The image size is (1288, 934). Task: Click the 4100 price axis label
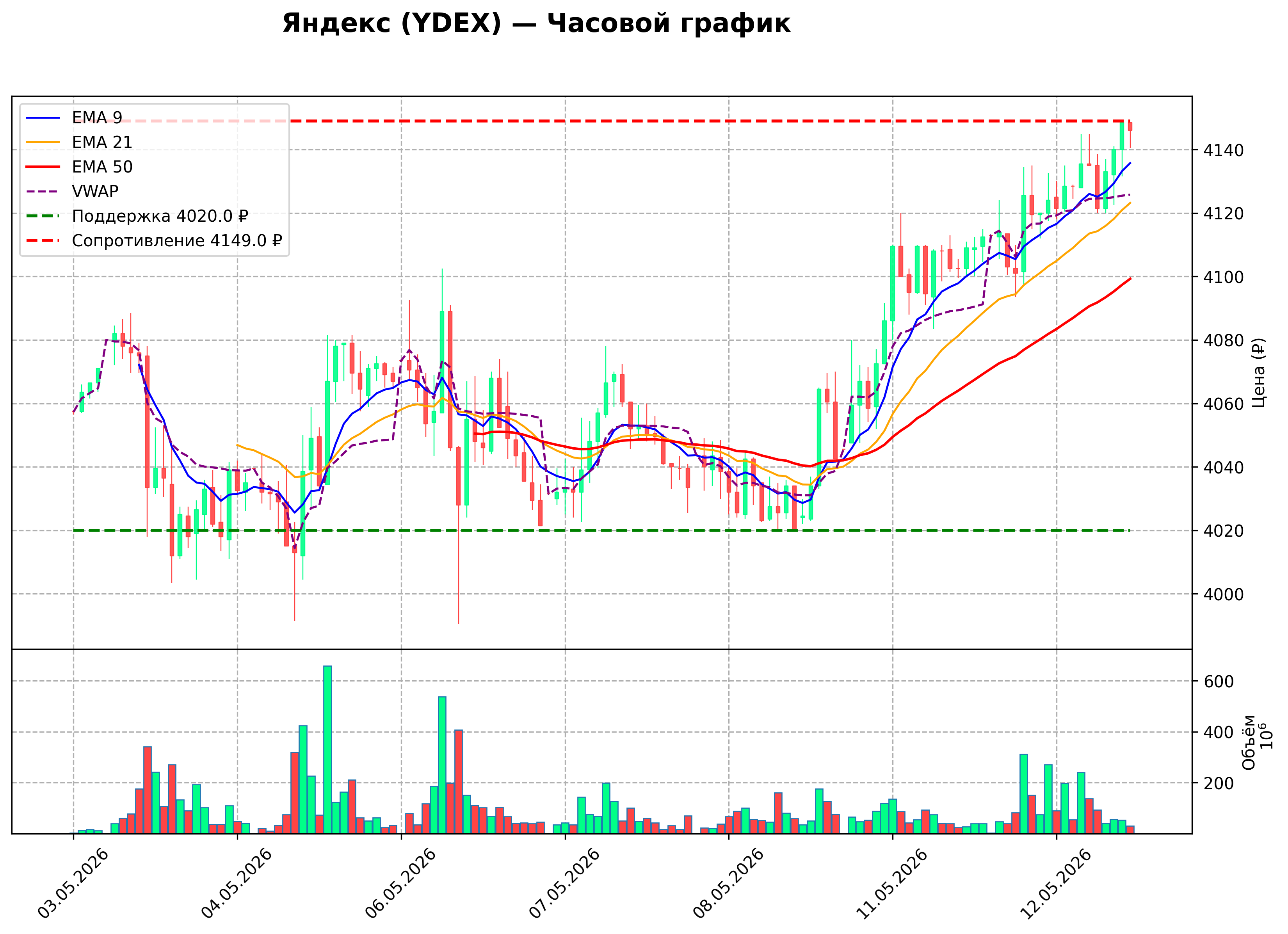click(1223, 277)
